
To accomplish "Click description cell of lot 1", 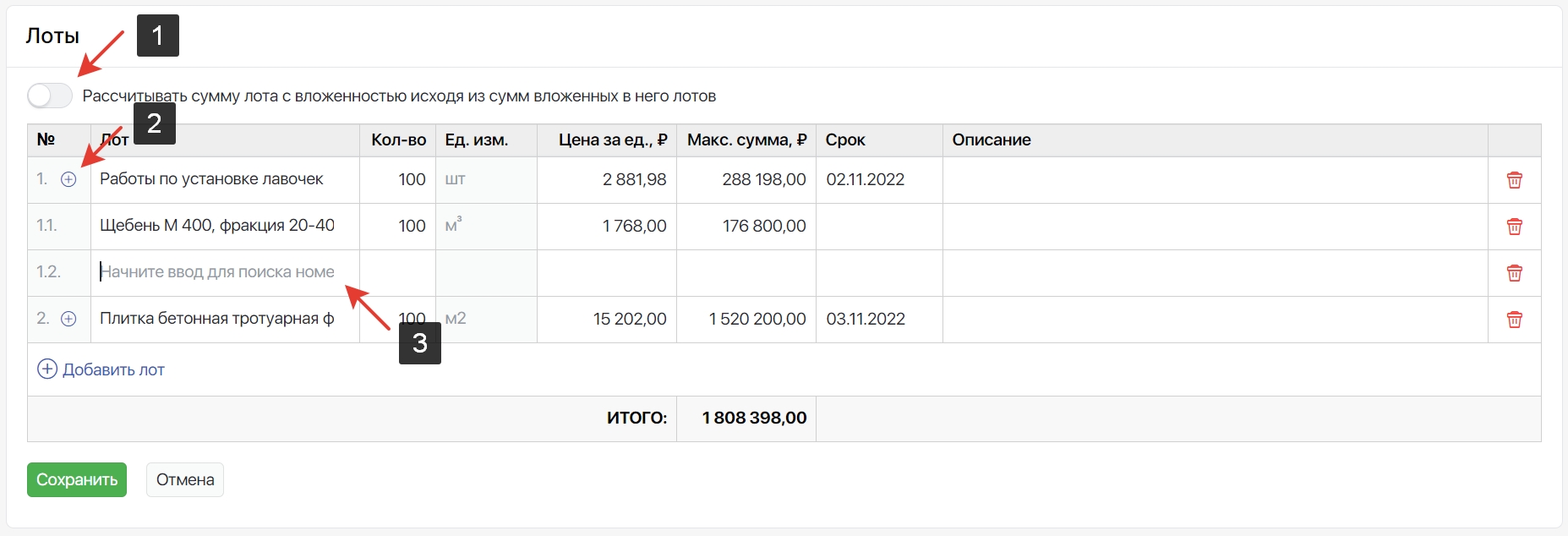I will pyautogui.click(x=1215, y=179).
